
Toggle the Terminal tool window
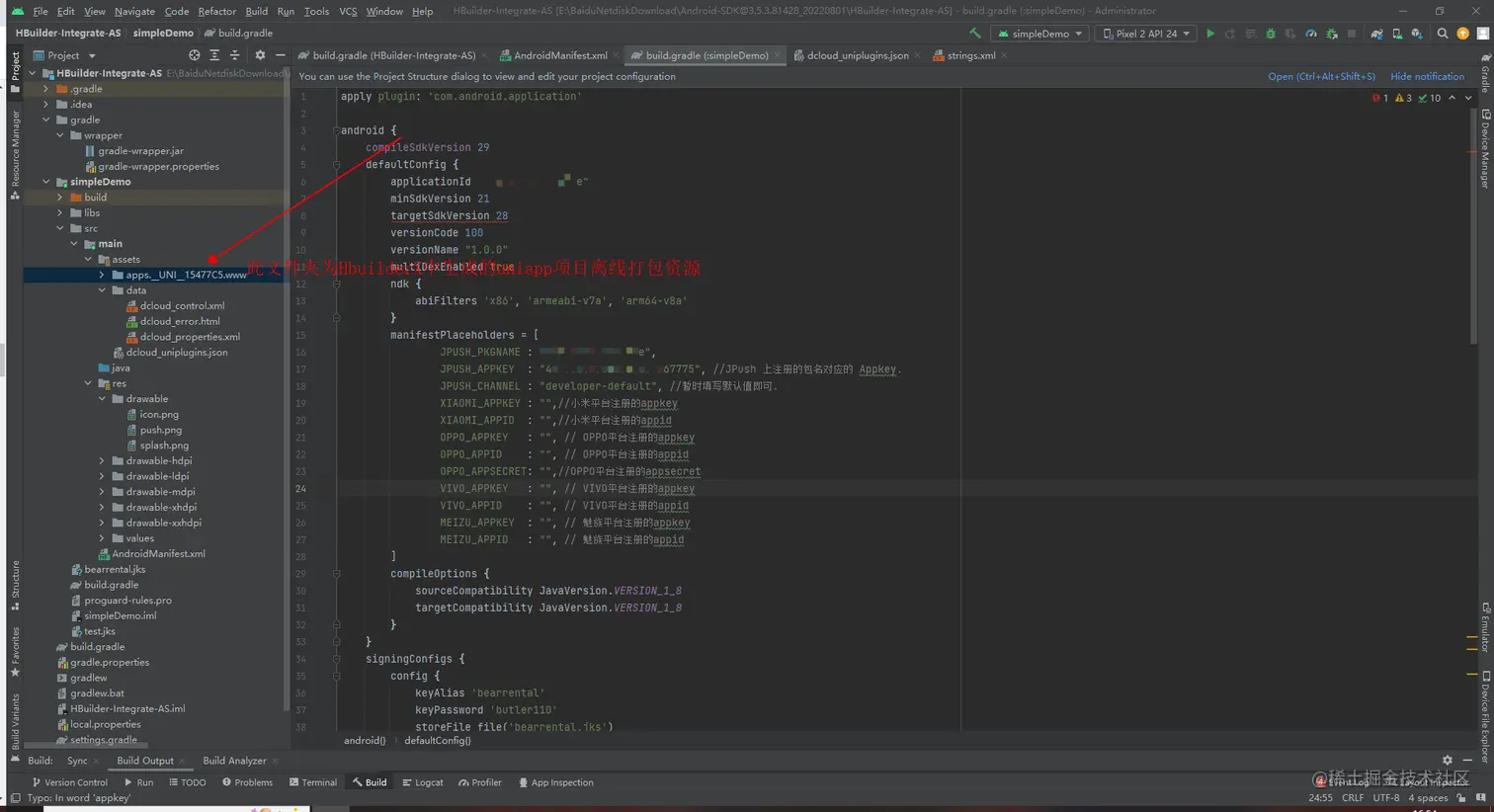[x=313, y=782]
